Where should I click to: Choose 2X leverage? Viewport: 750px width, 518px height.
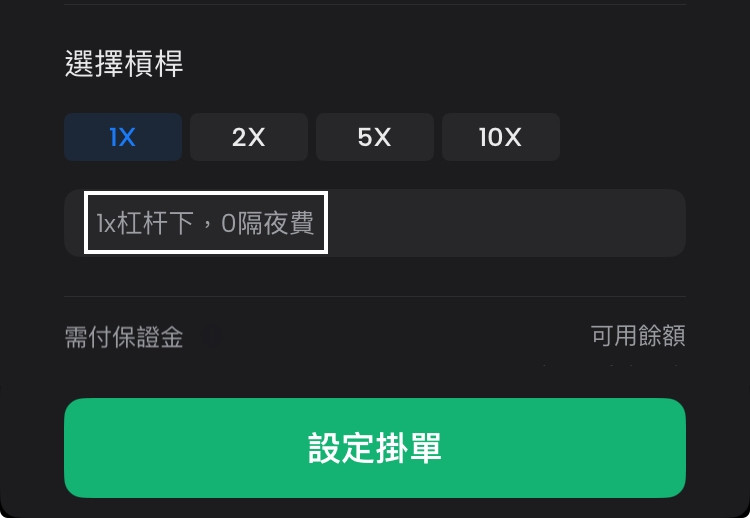249,137
